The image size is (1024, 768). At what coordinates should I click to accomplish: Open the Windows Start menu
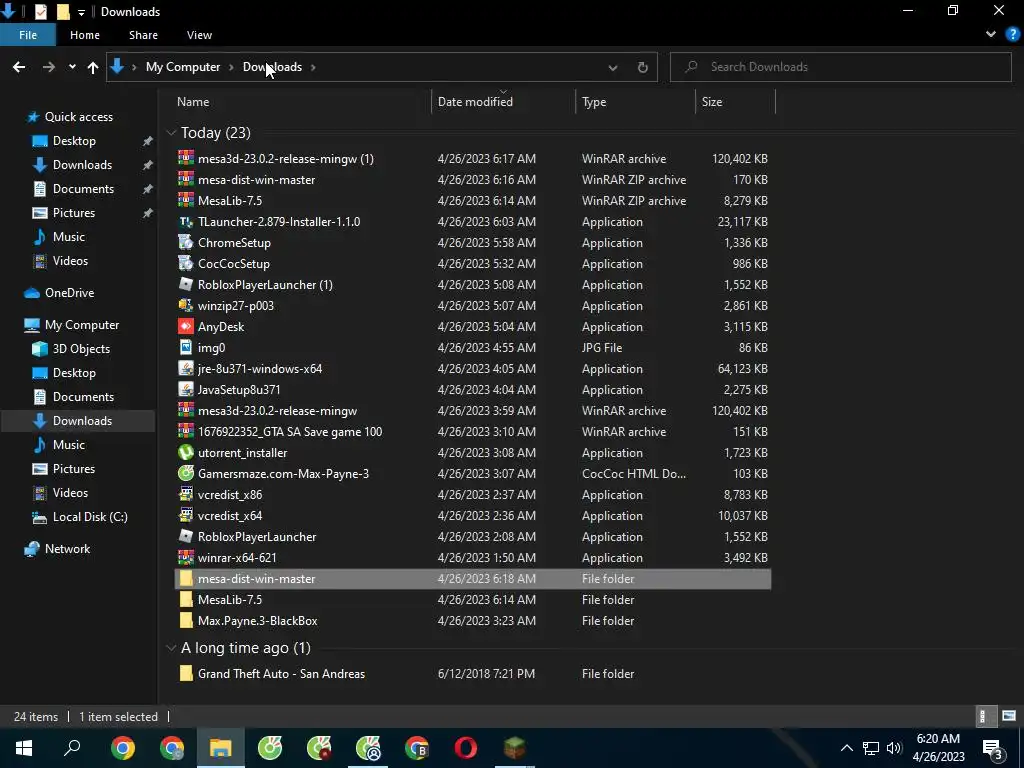24,748
